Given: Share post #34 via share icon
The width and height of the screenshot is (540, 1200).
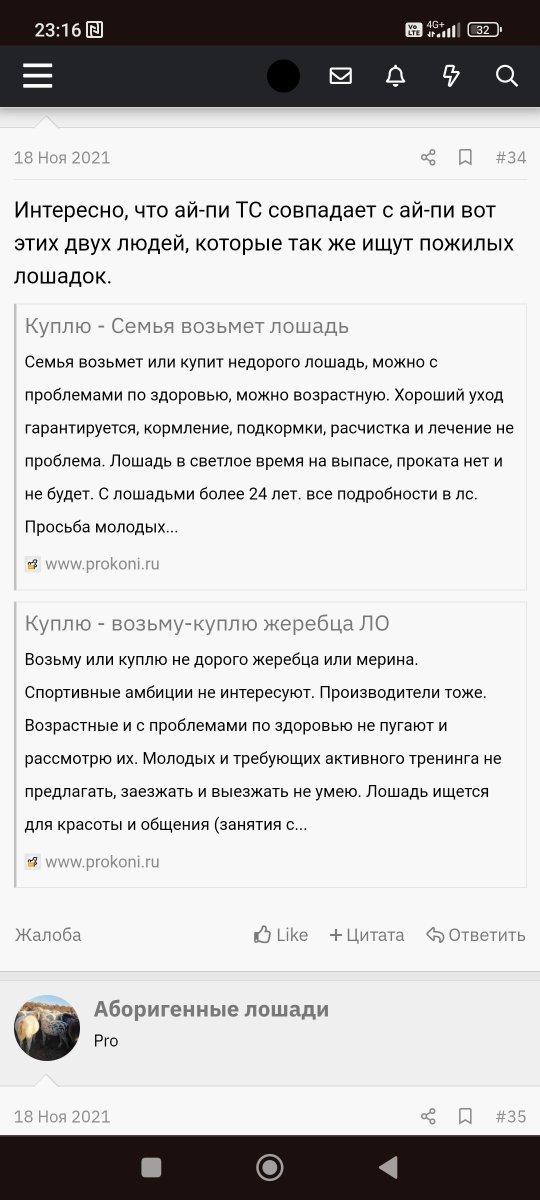Looking at the screenshot, I should [x=428, y=157].
